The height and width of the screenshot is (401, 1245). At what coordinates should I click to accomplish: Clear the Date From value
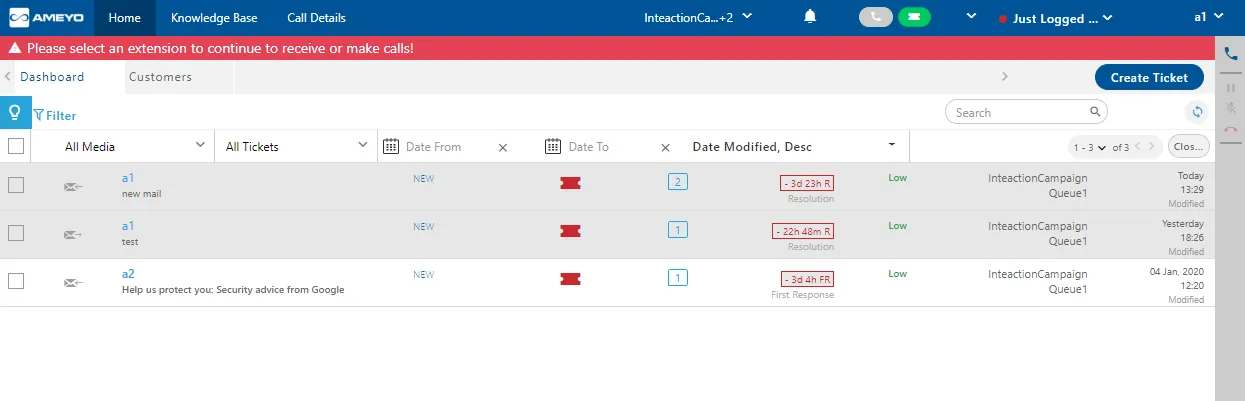[x=503, y=148]
